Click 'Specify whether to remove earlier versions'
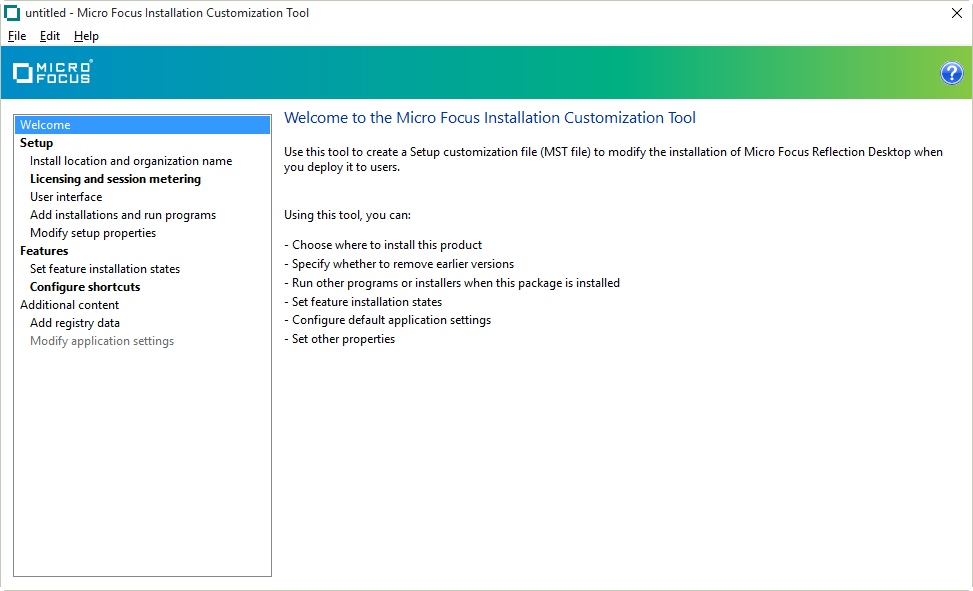Image resolution: width=973 pixels, height=591 pixels. pyautogui.click(x=399, y=264)
